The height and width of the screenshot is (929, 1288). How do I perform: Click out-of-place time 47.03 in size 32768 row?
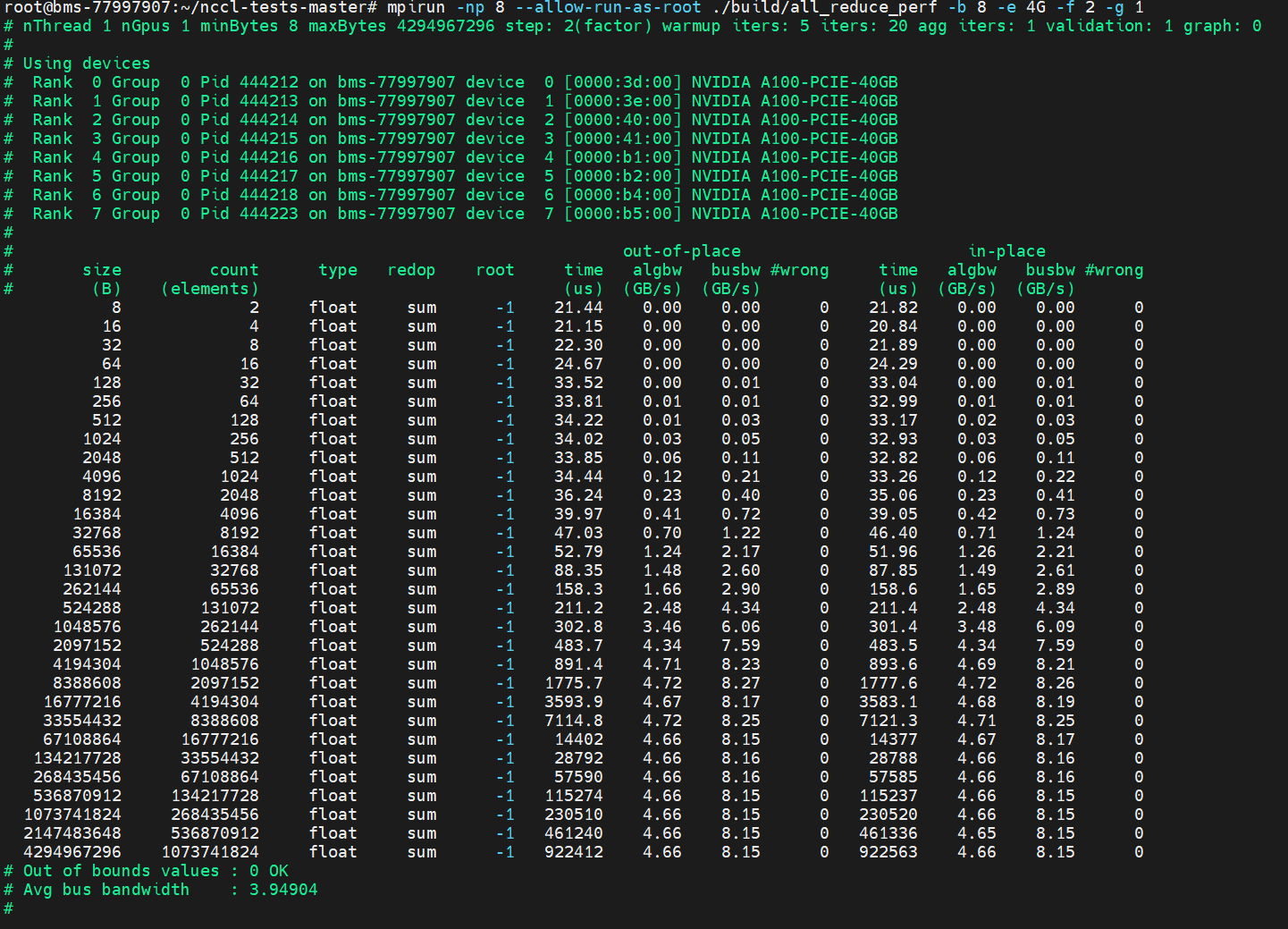578,533
